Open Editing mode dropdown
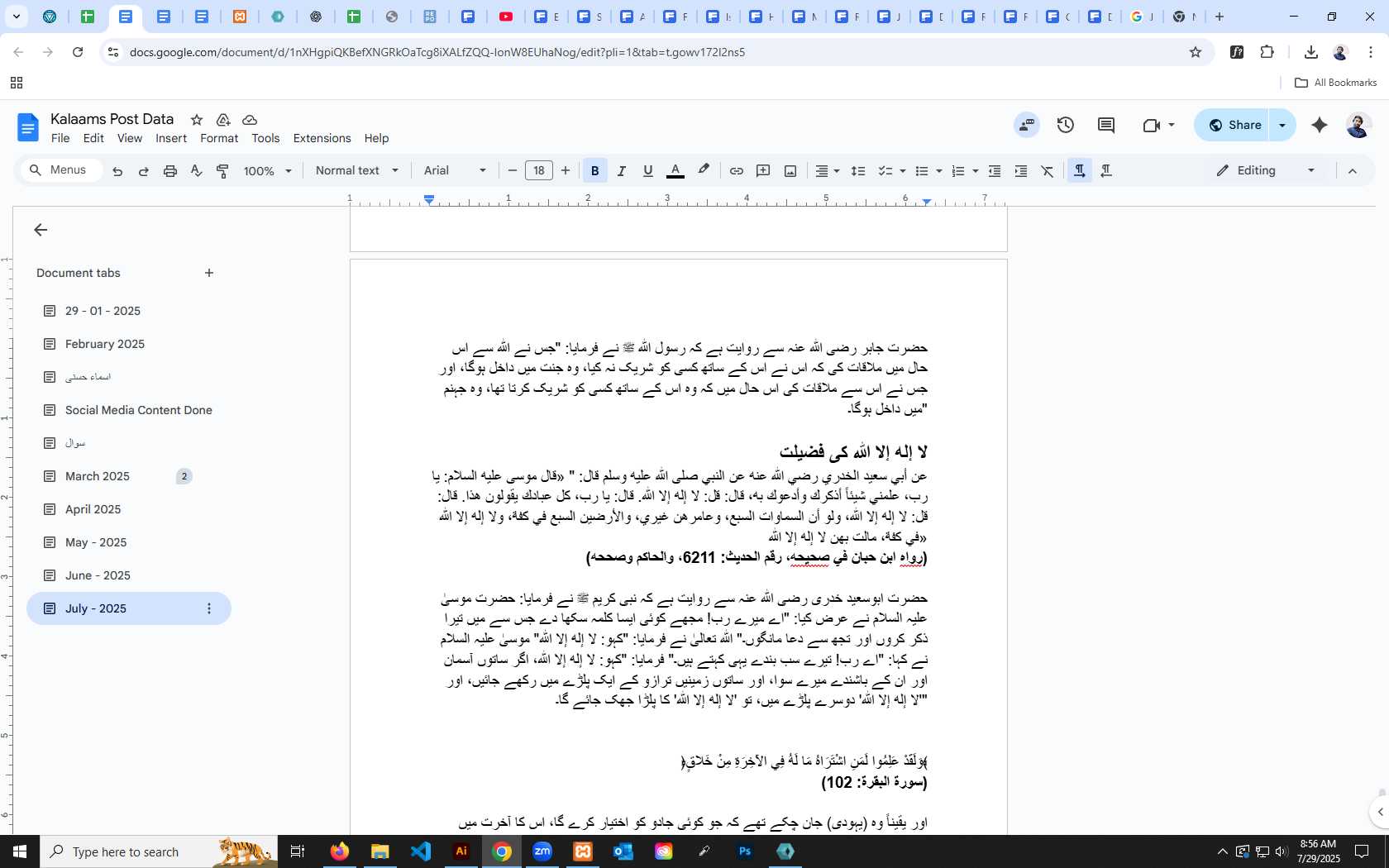 (1266, 171)
